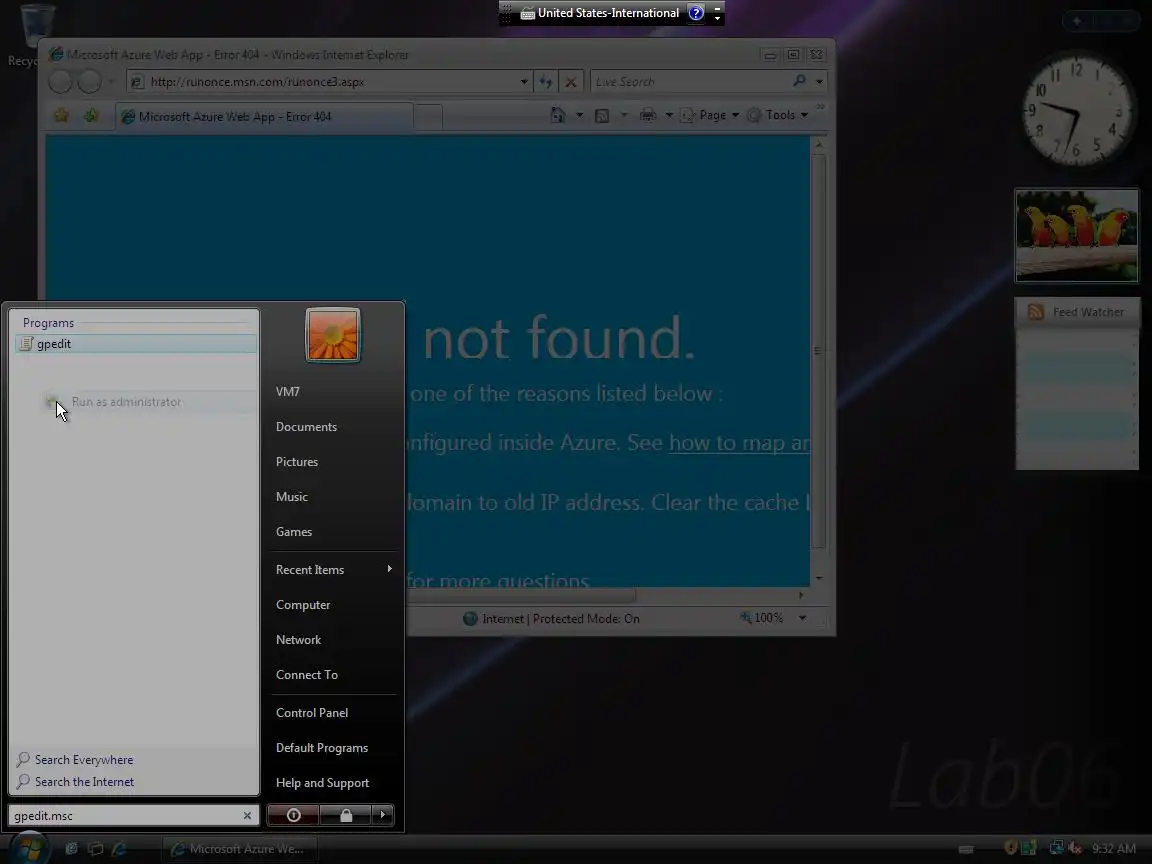Screen dimensions: 1152x864
Task: Expand the address bar URL dropdown
Action: pos(524,82)
